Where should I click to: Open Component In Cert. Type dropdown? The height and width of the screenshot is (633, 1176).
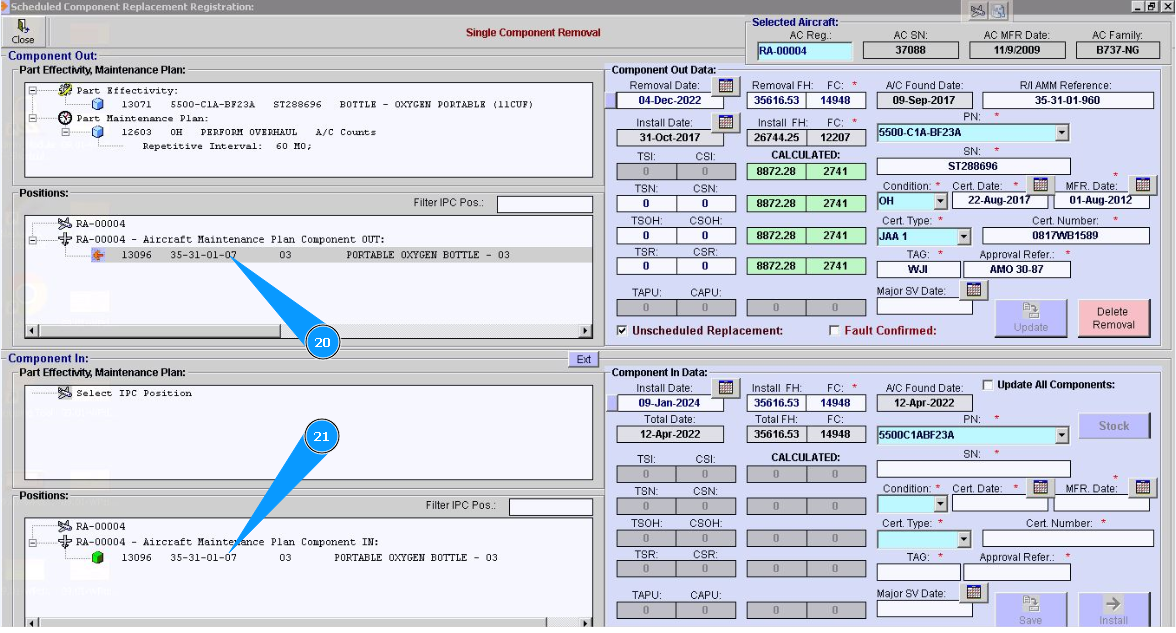(964, 539)
